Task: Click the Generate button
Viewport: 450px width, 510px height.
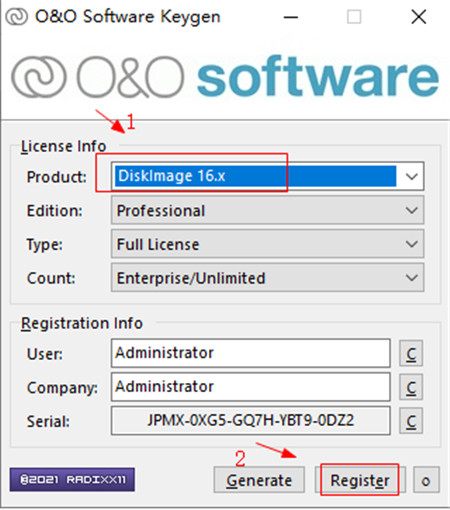Action: [x=259, y=480]
